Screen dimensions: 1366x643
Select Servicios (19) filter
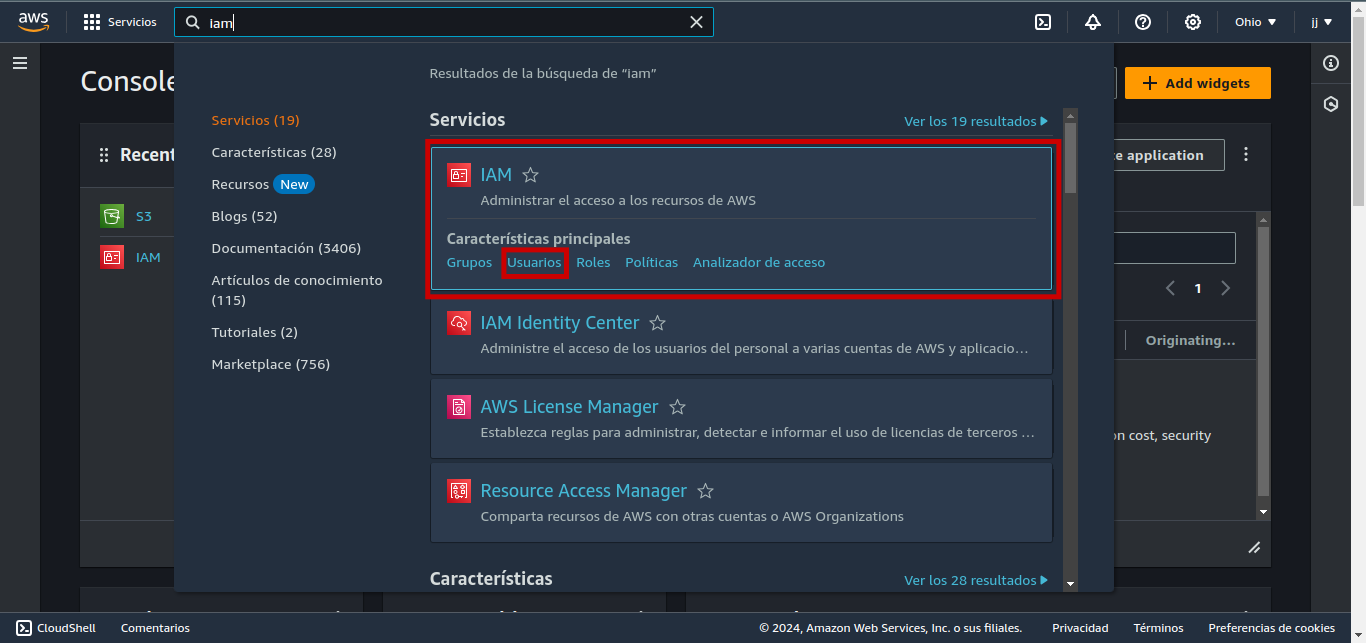coord(255,120)
